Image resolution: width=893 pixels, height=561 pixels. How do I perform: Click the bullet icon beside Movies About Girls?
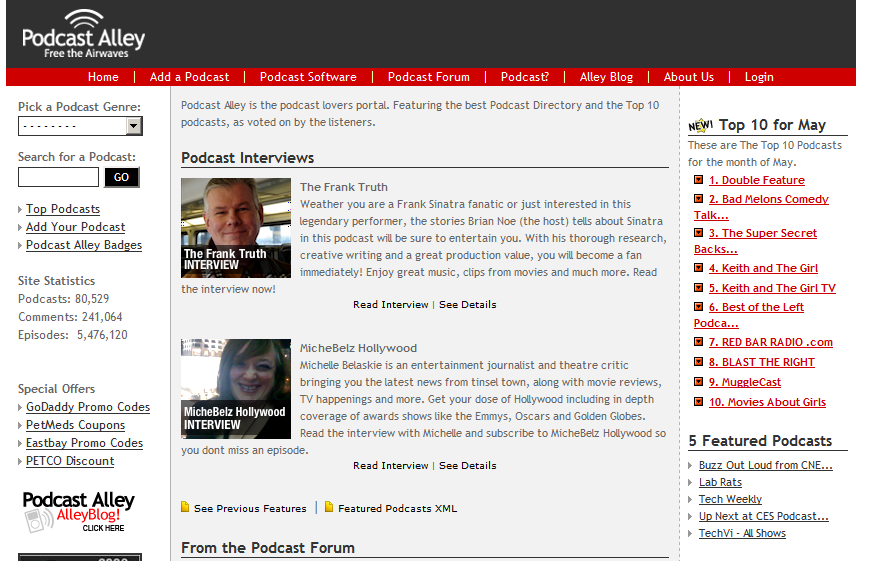tap(698, 402)
